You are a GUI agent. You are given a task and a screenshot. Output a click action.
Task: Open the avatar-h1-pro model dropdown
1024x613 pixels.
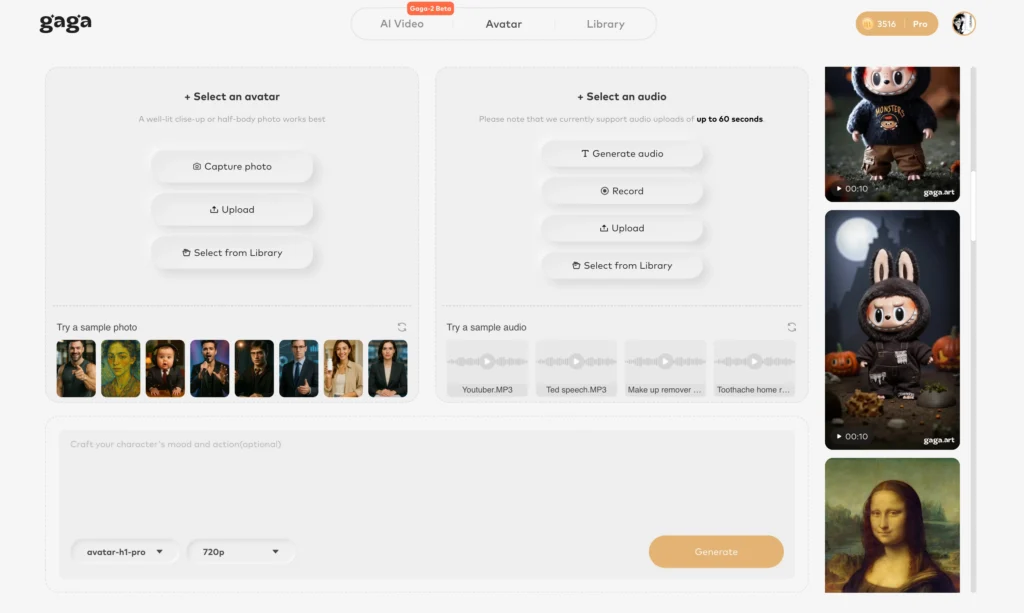(x=124, y=552)
